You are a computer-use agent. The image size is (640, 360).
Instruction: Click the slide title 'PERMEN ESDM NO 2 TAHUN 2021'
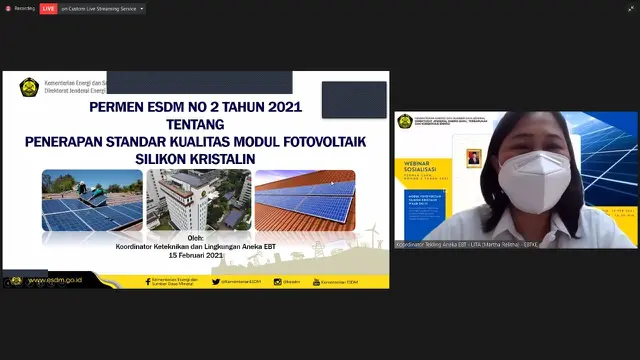pyautogui.click(x=196, y=107)
